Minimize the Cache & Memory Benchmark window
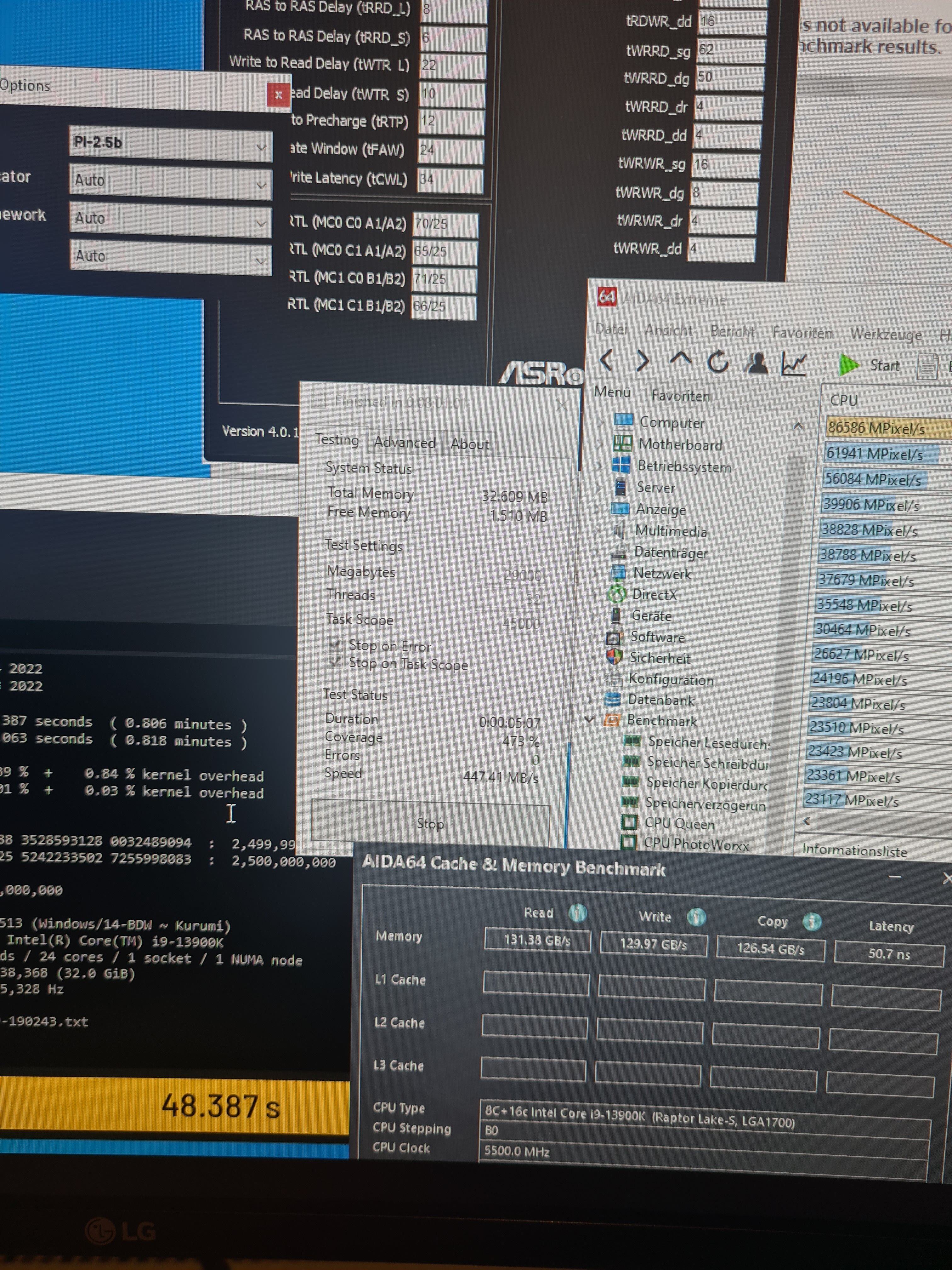The image size is (952, 1270). tap(895, 877)
